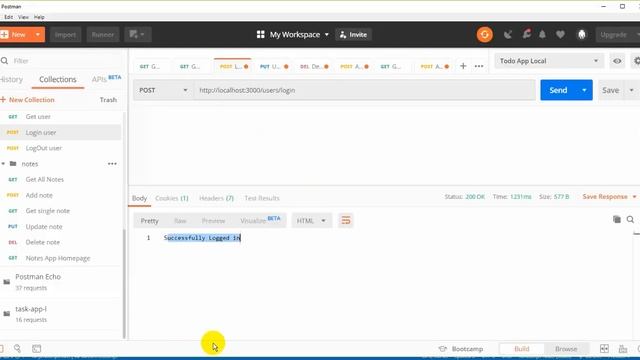Click the find and replace icon in status bar

pyautogui.click(x=17, y=348)
